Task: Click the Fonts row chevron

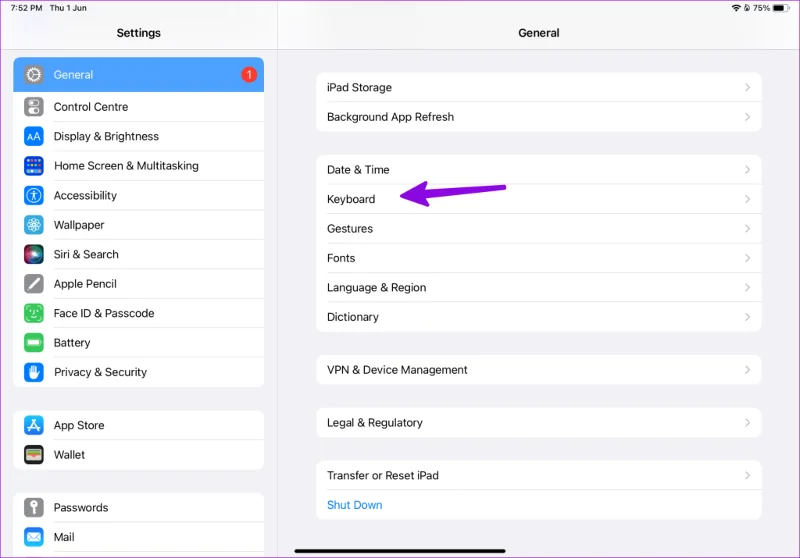Action: point(747,258)
